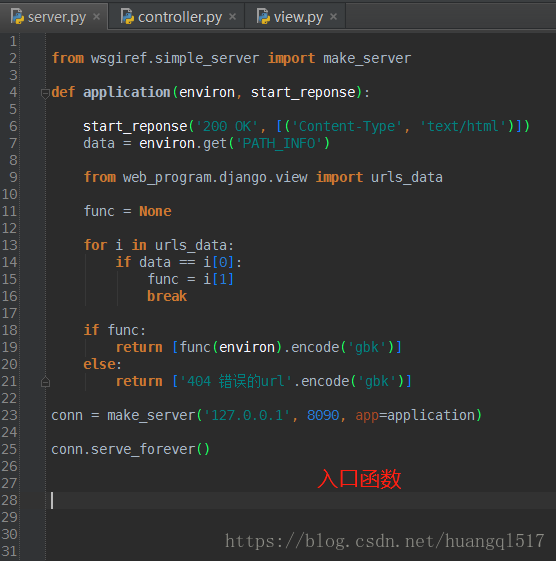
Task: Click 'func(environ)' in the return statement on line 19
Action: tap(230, 347)
